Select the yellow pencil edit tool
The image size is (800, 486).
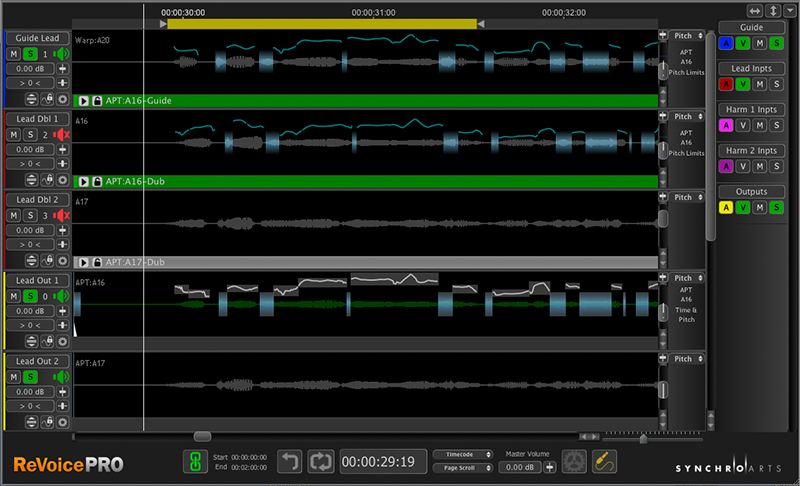tap(605, 462)
